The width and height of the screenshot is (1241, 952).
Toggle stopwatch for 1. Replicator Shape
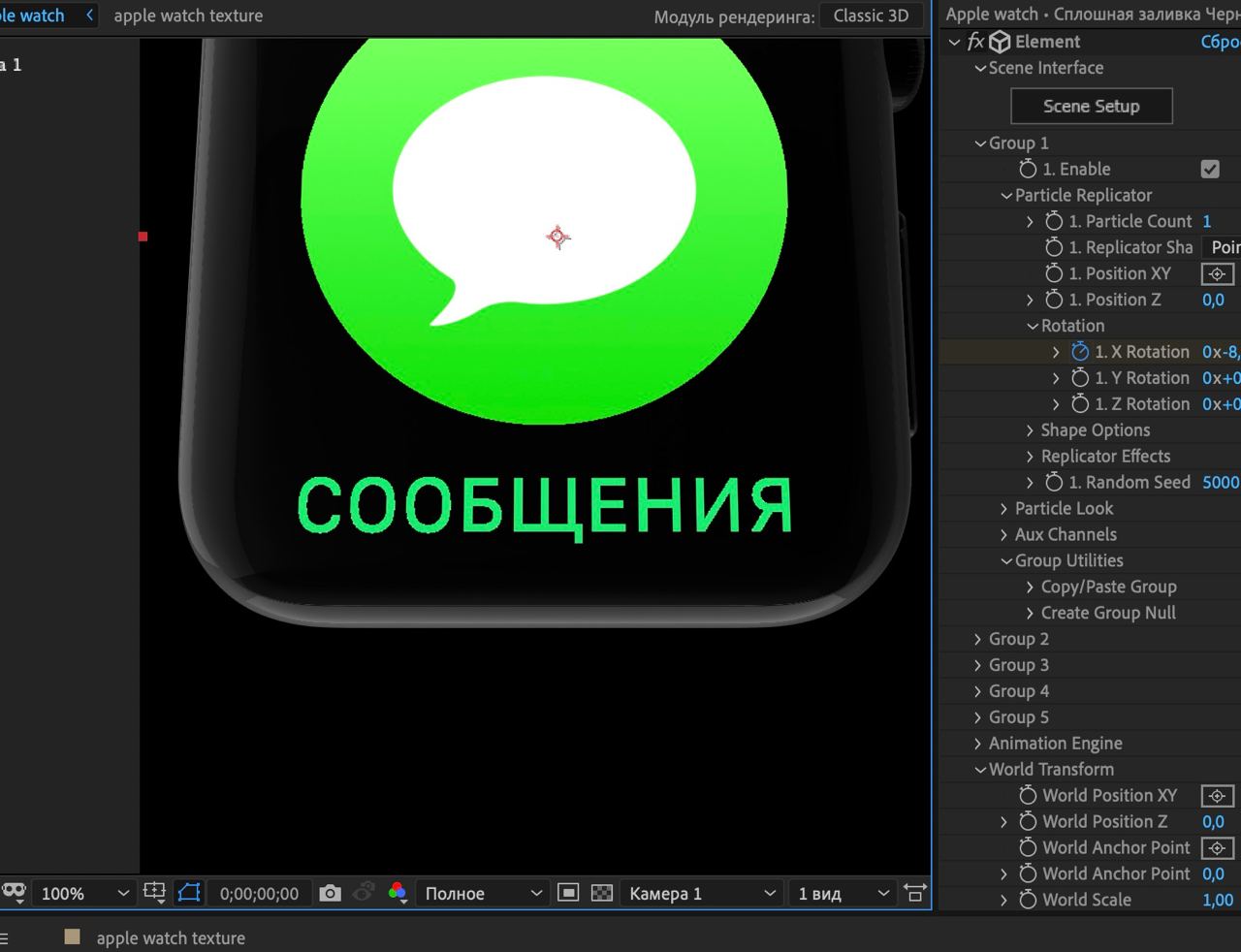[1054, 247]
